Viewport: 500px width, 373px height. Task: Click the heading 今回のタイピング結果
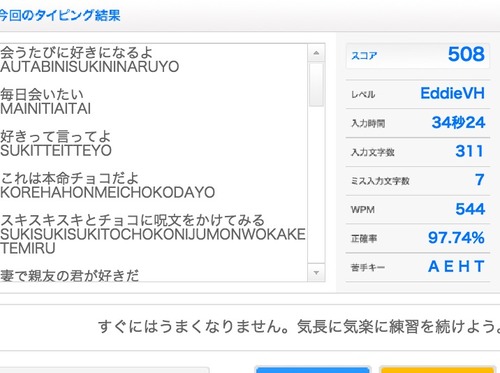click(x=60, y=15)
